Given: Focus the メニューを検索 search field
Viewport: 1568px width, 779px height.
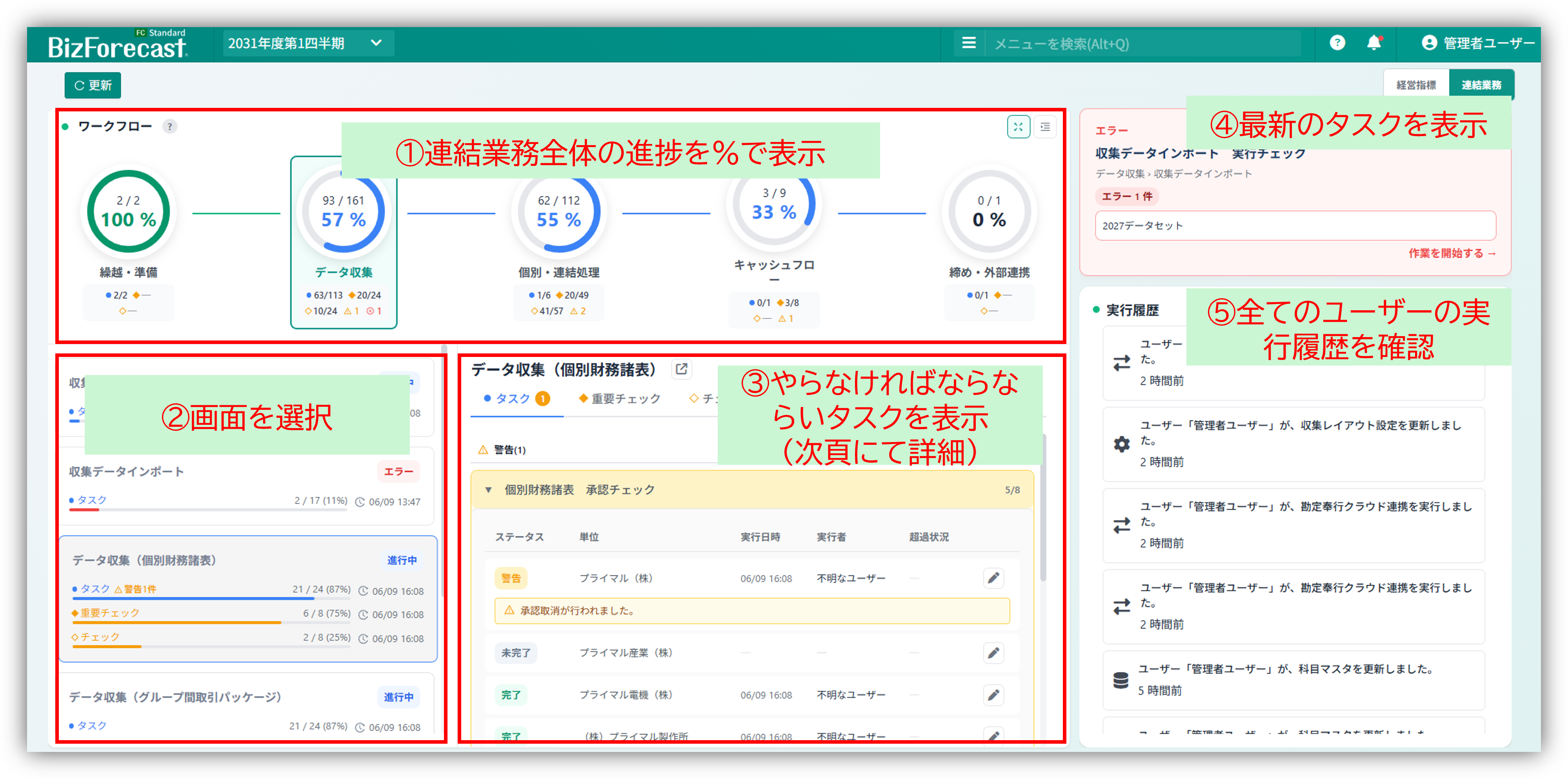Looking at the screenshot, I should [x=1143, y=44].
